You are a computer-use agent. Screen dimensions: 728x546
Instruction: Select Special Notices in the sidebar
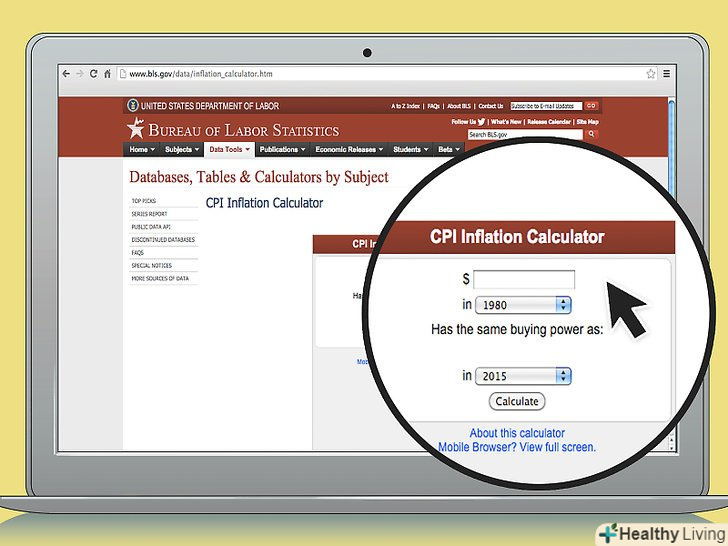(x=151, y=266)
